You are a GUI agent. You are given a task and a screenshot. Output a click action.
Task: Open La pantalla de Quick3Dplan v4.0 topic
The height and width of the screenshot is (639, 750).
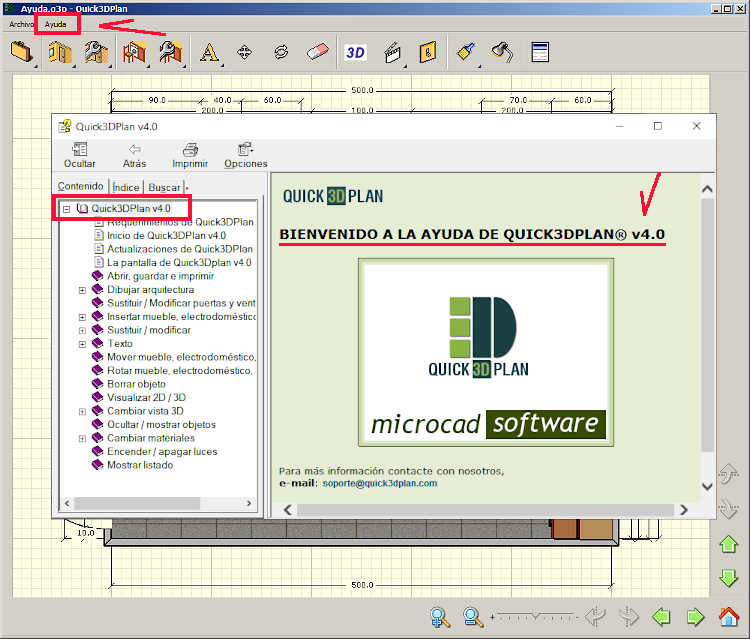point(179,262)
